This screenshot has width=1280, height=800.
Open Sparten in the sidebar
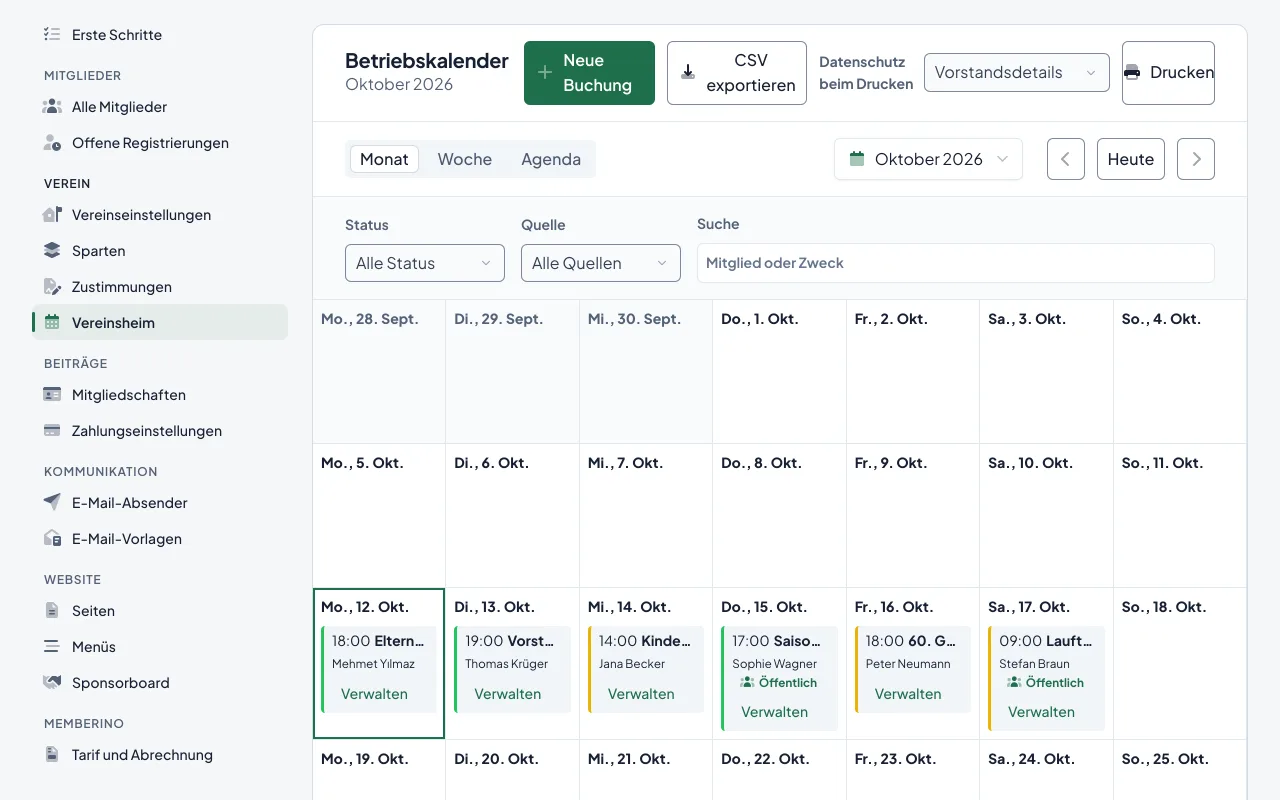click(x=160, y=251)
